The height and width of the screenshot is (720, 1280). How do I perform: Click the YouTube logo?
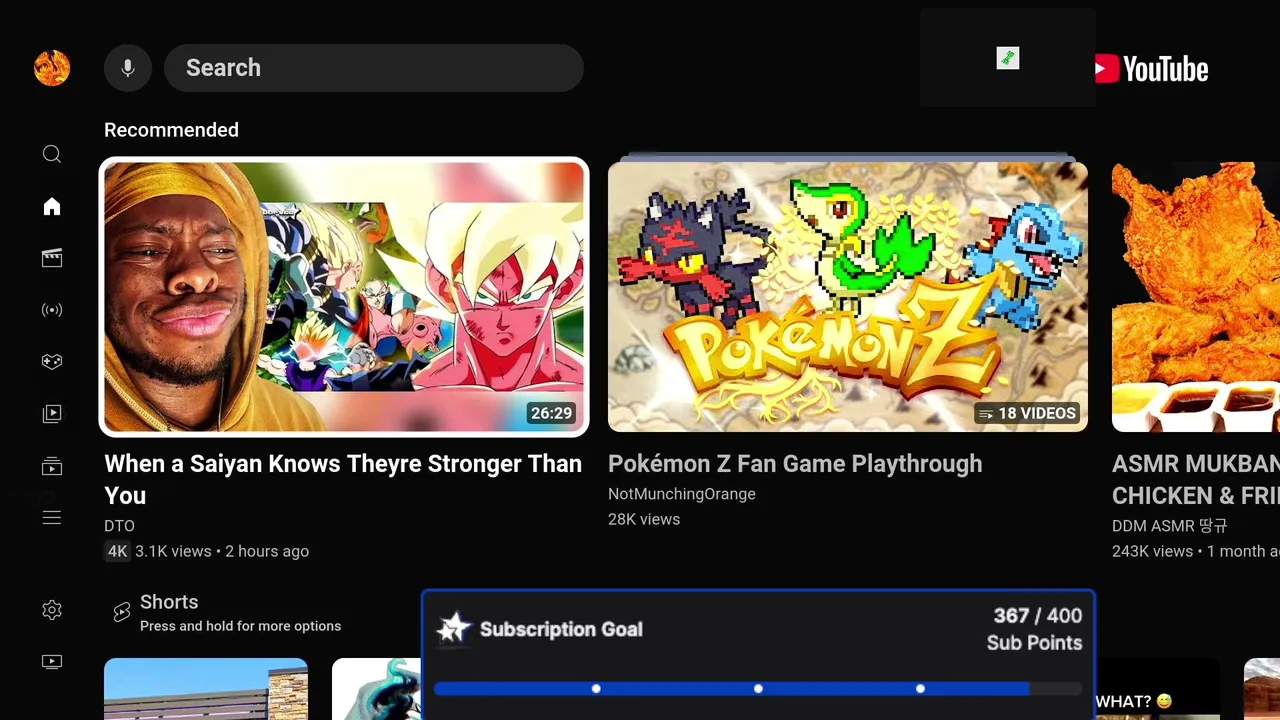click(x=1151, y=68)
